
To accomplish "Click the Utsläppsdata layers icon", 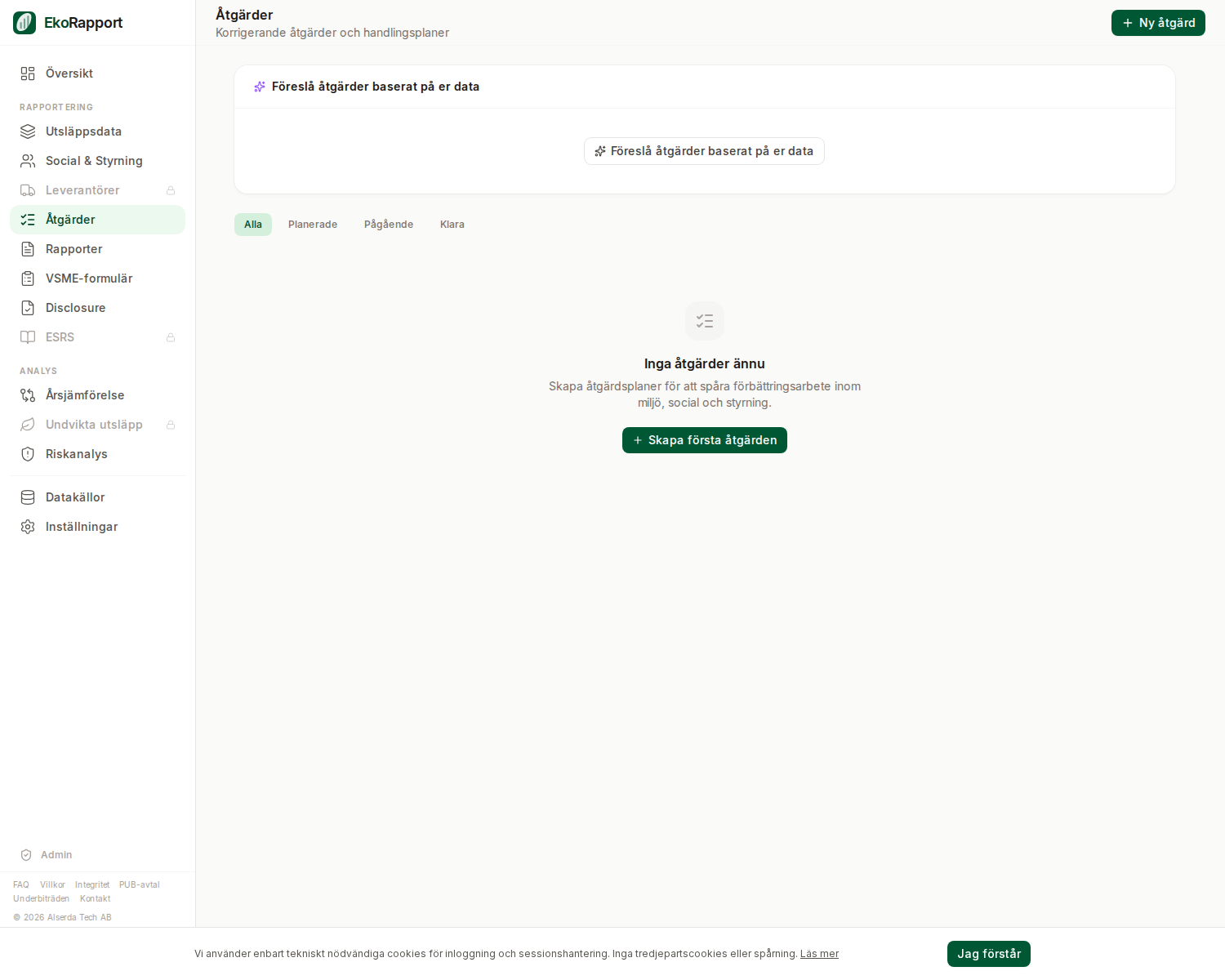I will click(x=28, y=131).
